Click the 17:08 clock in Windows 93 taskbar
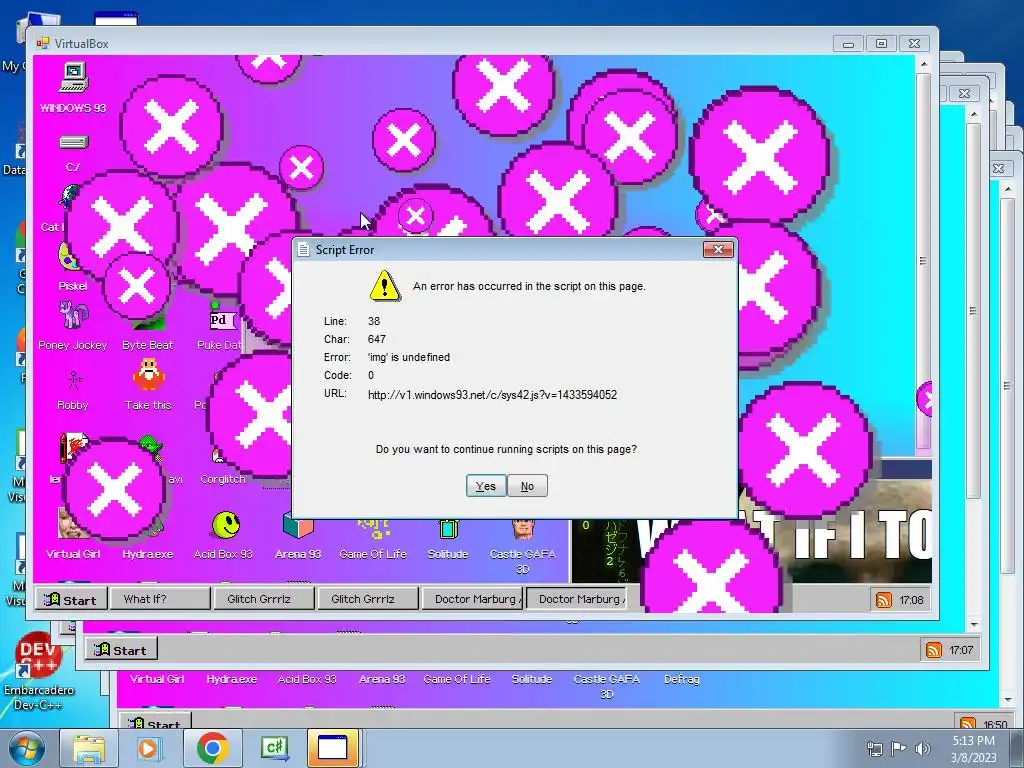This screenshot has height=768, width=1024. 911,600
